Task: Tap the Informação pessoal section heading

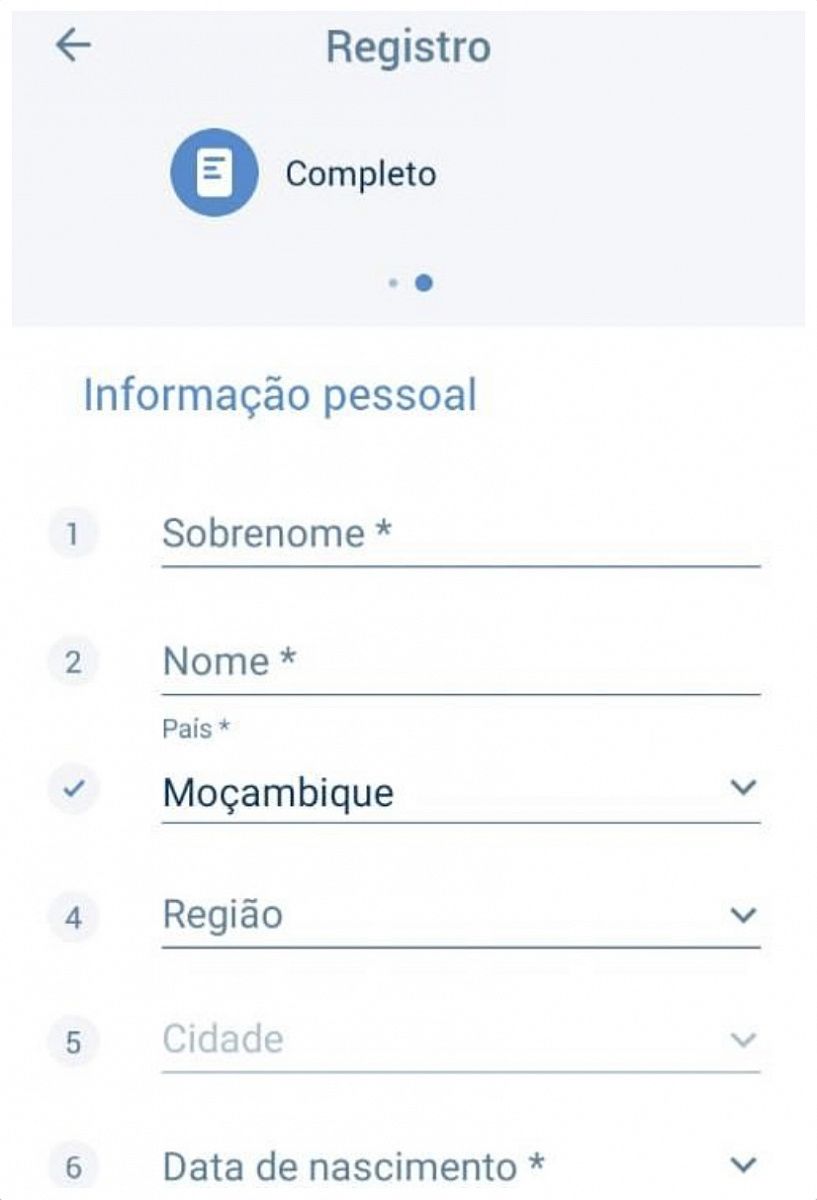Action: click(280, 395)
